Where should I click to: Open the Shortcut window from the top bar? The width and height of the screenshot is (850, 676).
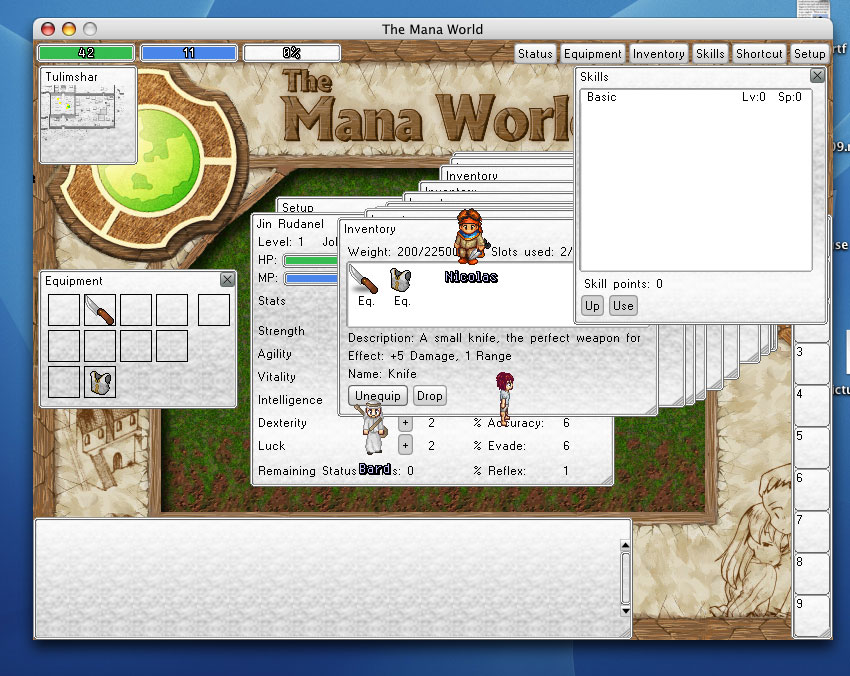point(759,54)
